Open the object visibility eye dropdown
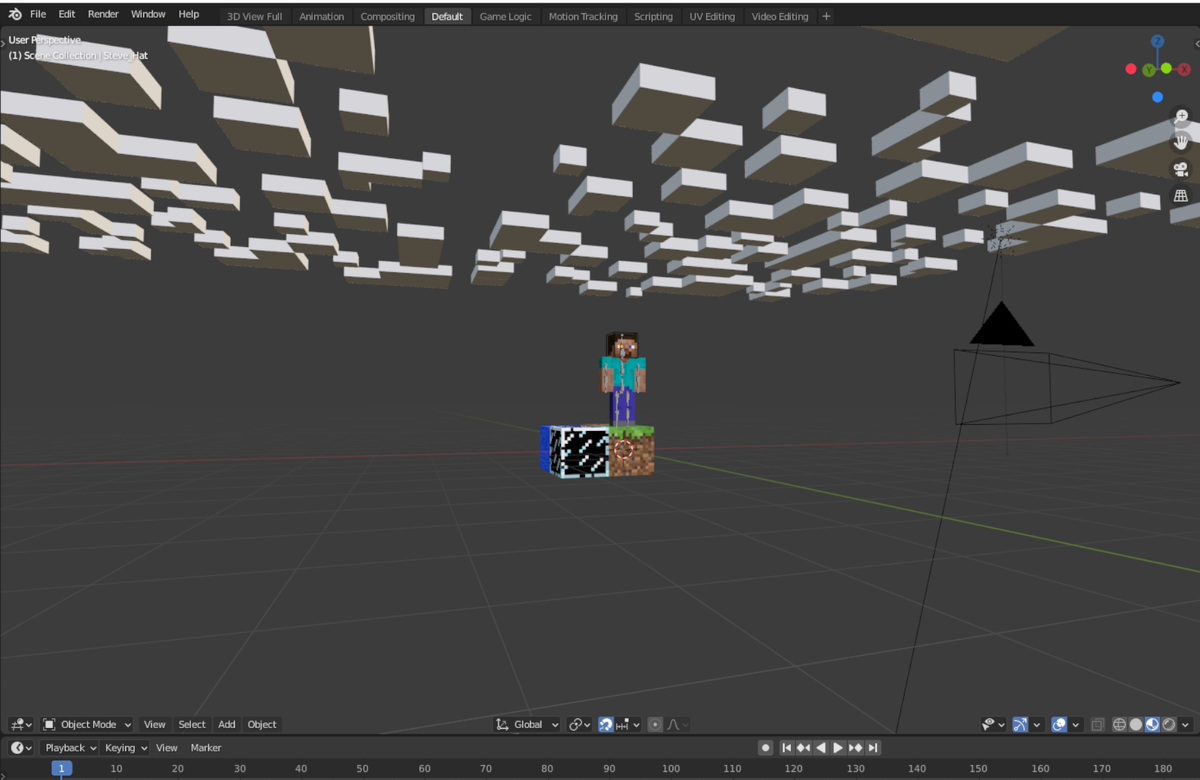 coord(993,724)
